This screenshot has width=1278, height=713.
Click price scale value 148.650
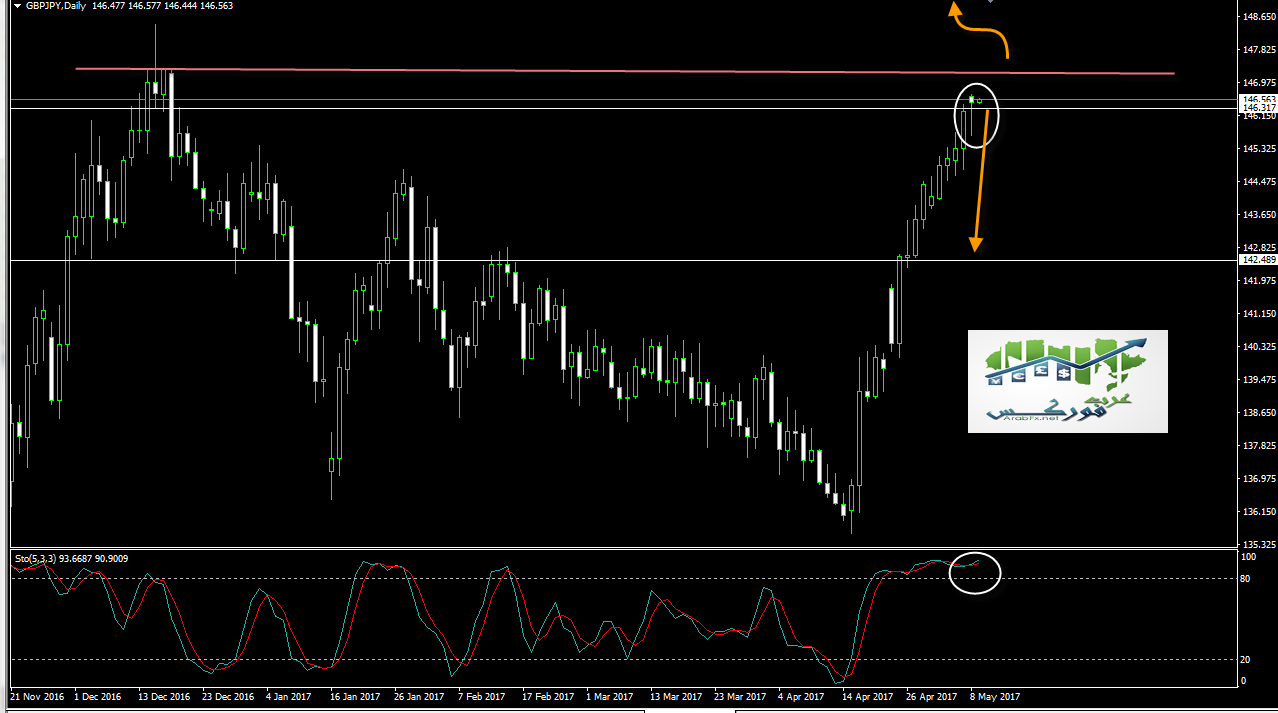1257,17
